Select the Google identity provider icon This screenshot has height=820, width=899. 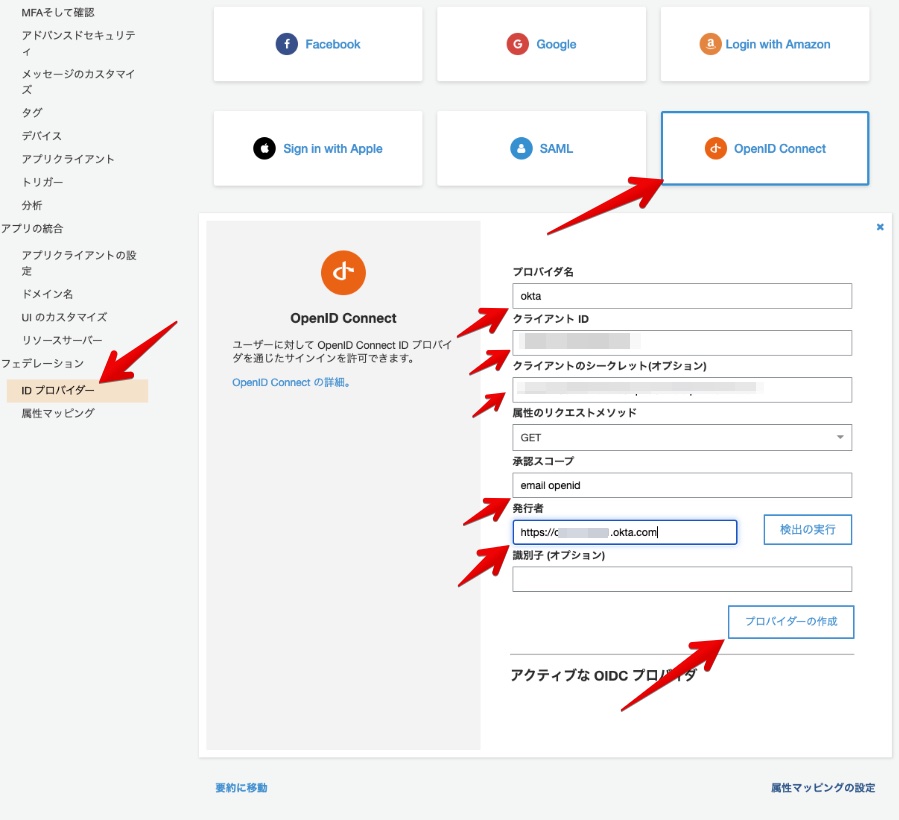(518, 43)
